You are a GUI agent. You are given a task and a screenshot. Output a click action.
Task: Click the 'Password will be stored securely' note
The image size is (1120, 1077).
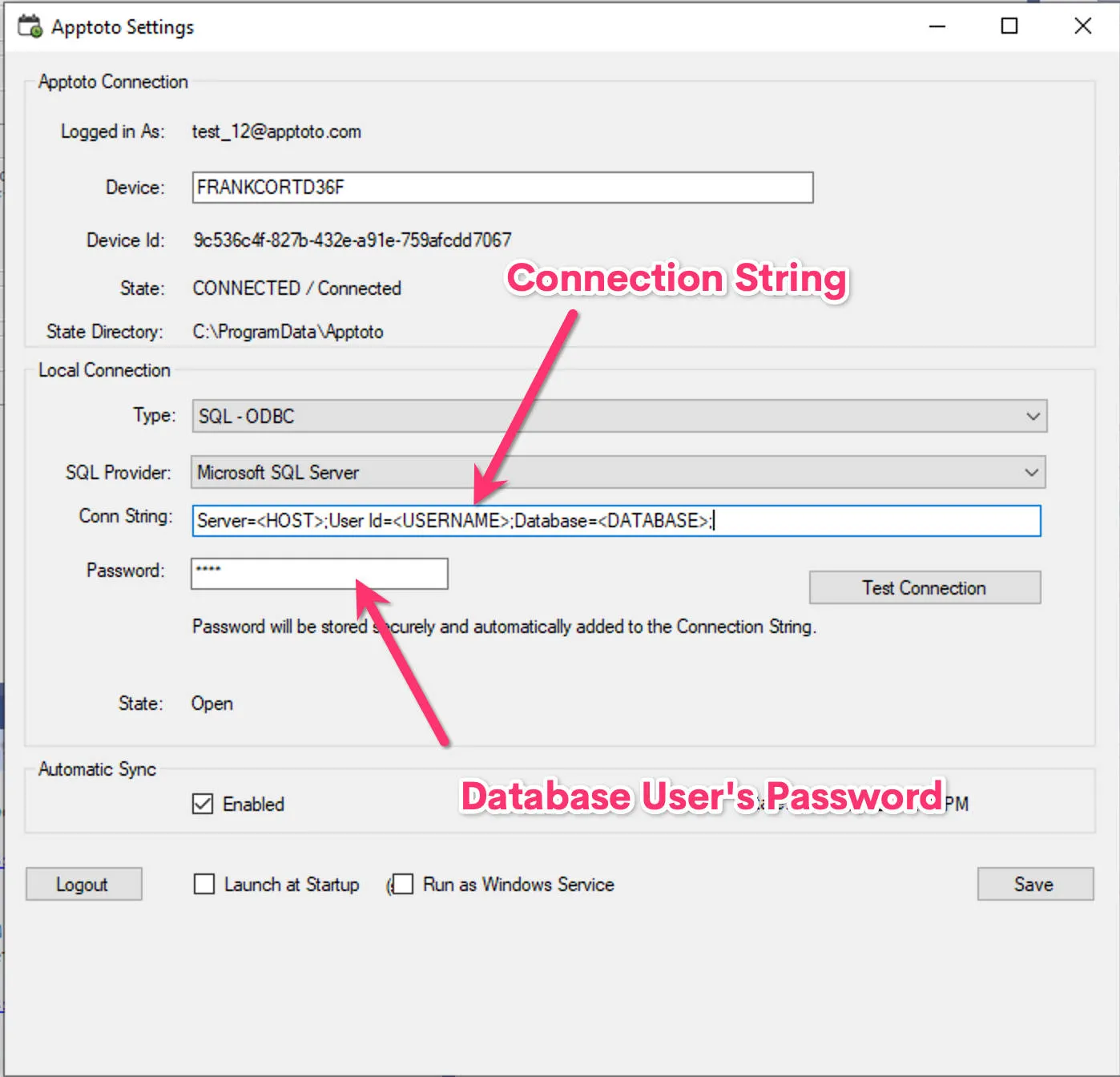(504, 627)
